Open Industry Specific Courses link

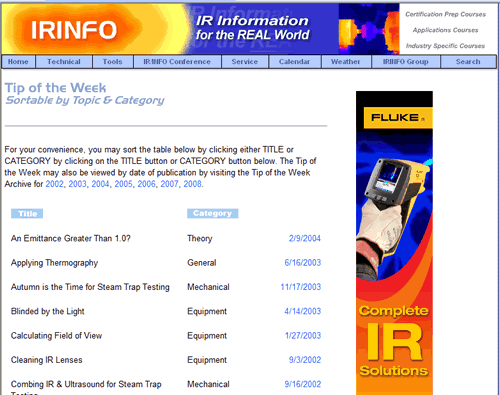tap(445, 46)
